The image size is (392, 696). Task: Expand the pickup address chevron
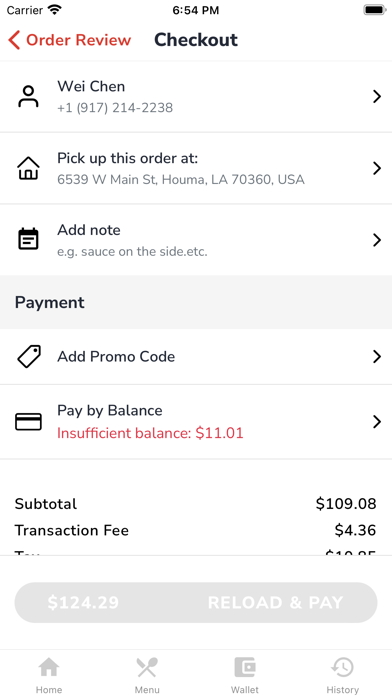click(x=377, y=169)
